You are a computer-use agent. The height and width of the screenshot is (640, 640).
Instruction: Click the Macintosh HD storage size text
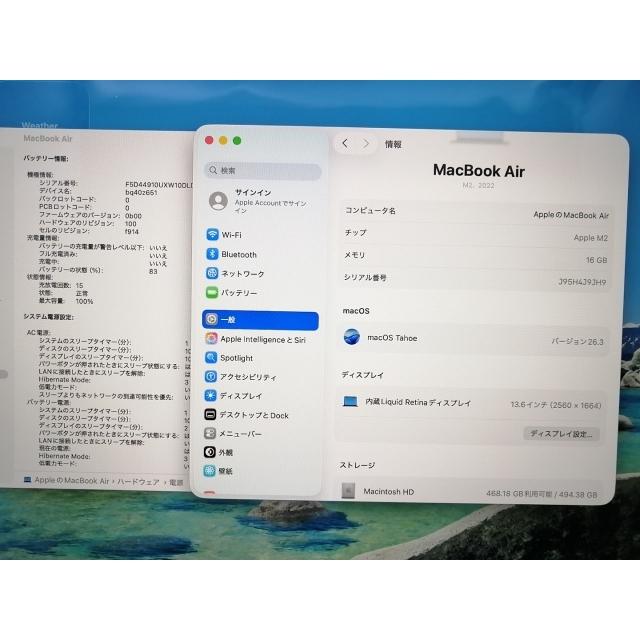pyautogui.click(x=542, y=494)
